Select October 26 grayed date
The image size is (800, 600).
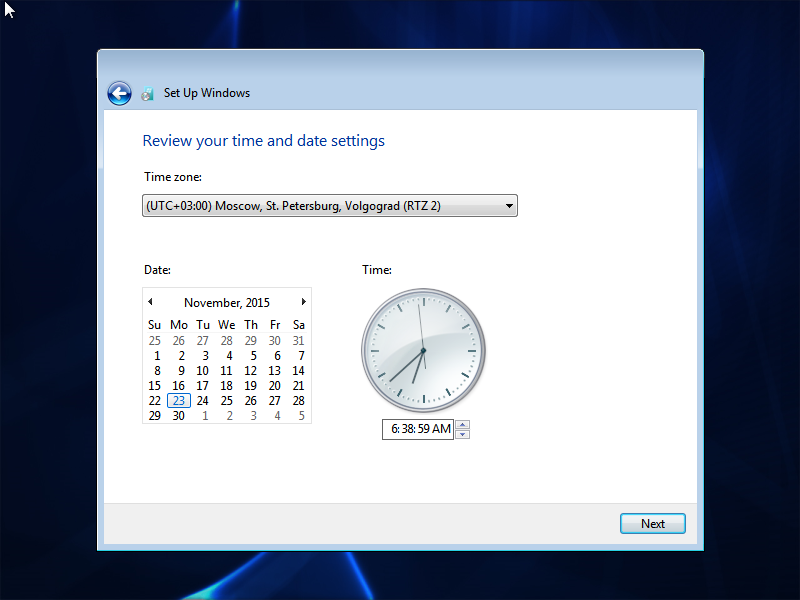[179, 340]
